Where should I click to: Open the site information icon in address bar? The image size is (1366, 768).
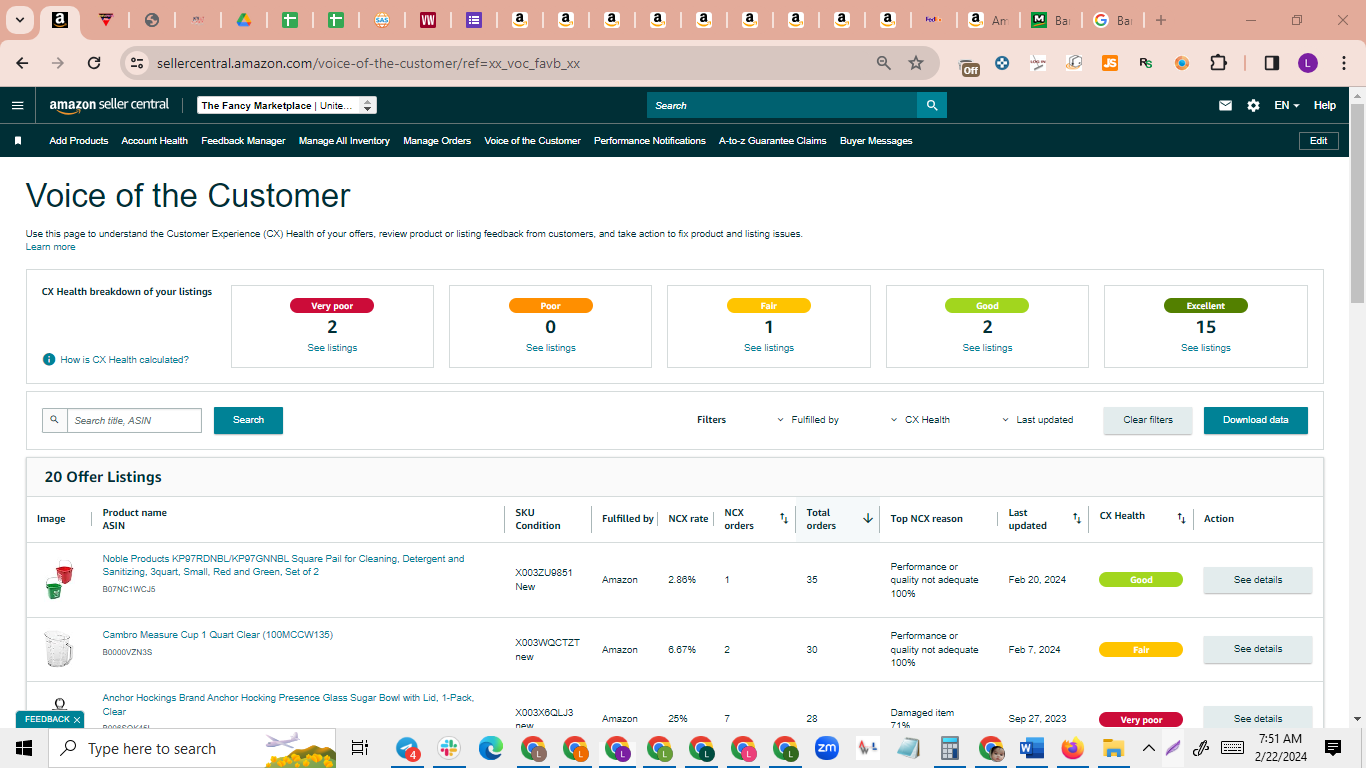pyautogui.click(x=138, y=63)
